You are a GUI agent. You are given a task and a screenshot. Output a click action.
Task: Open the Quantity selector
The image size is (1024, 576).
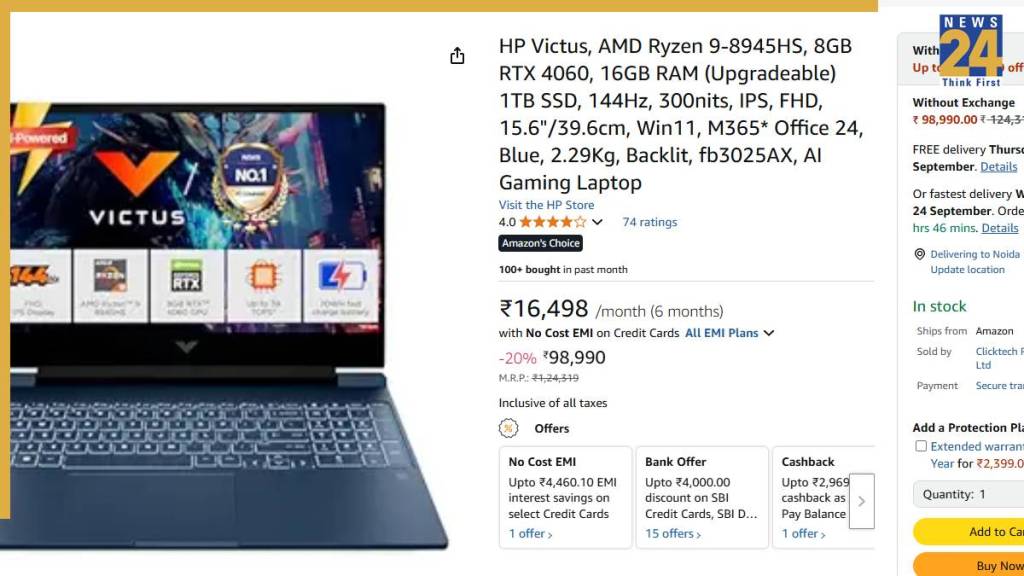968,494
